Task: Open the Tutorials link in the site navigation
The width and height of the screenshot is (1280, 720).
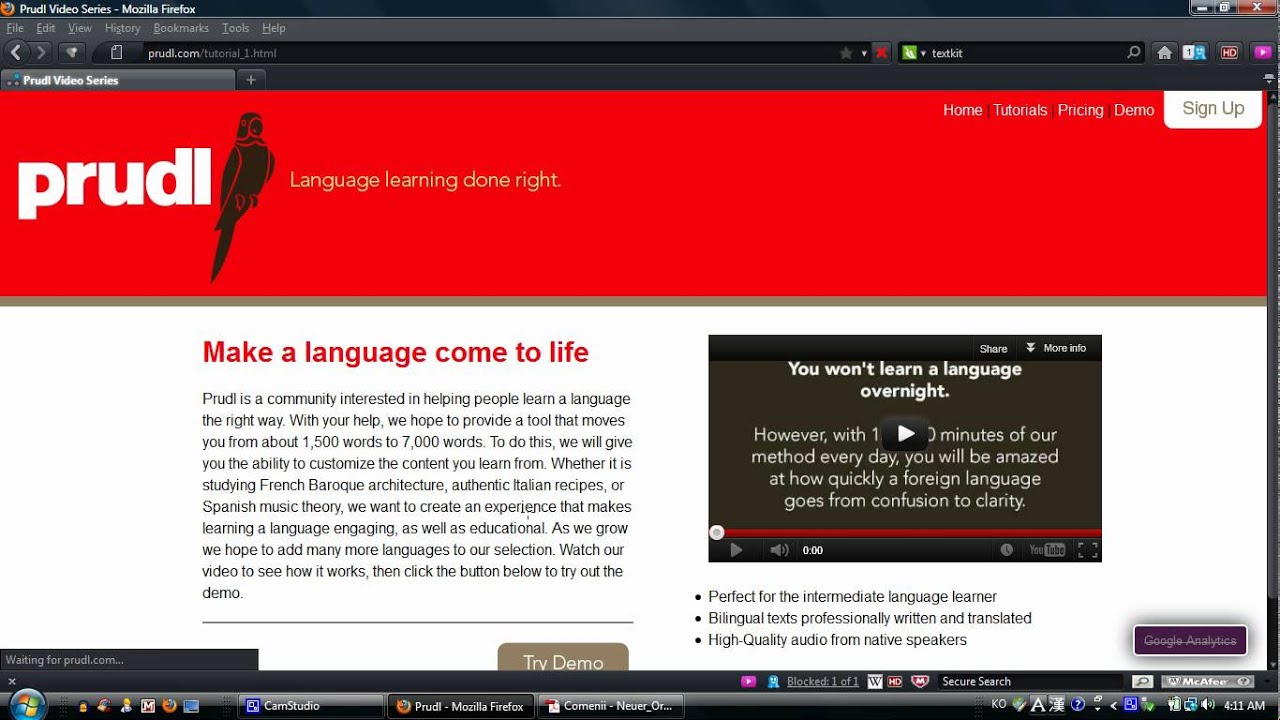Action: point(1020,110)
